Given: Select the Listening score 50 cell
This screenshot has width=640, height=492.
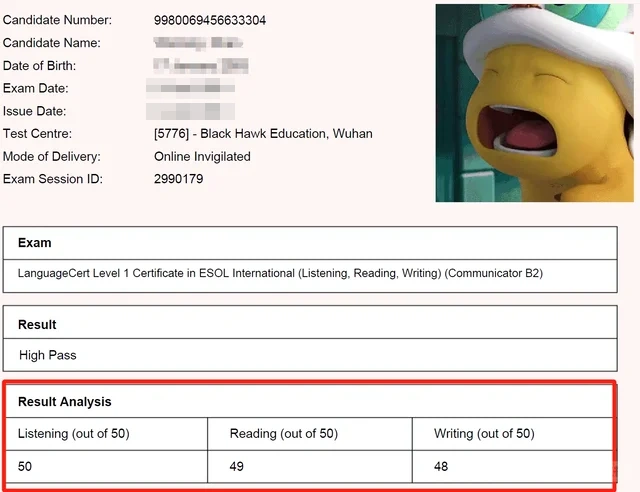Looking at the screenshot, I should pos(107,466).
